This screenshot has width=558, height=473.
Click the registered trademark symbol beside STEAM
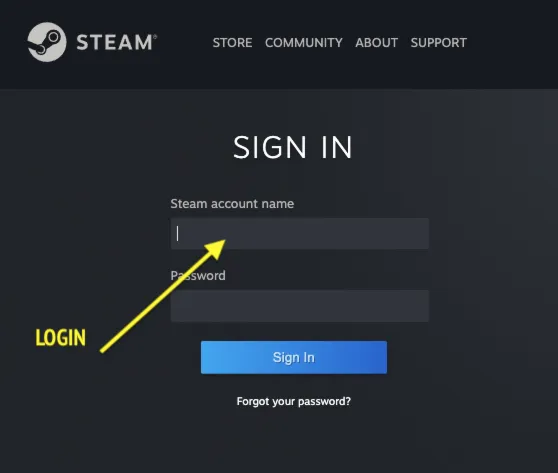(155, 36)
